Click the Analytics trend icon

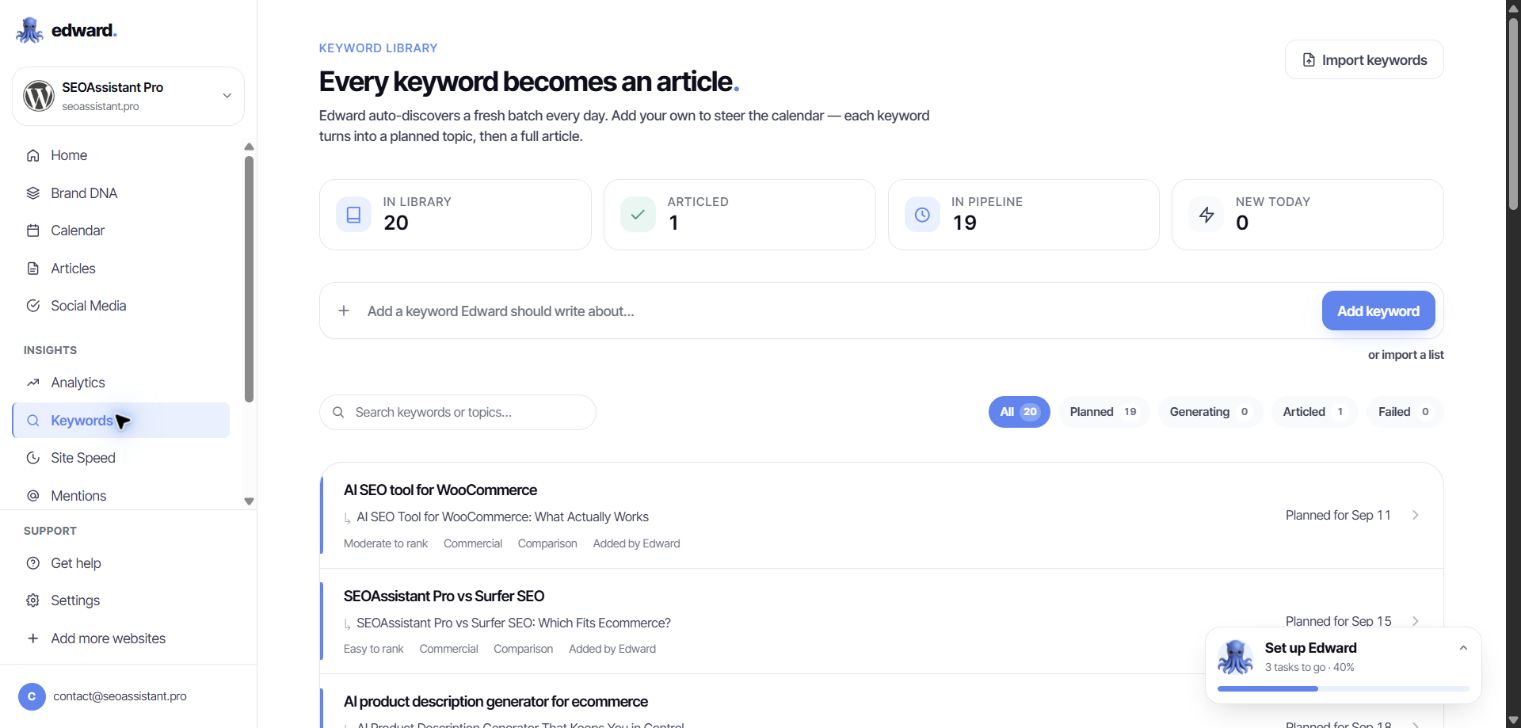click(x=33, y=382)
